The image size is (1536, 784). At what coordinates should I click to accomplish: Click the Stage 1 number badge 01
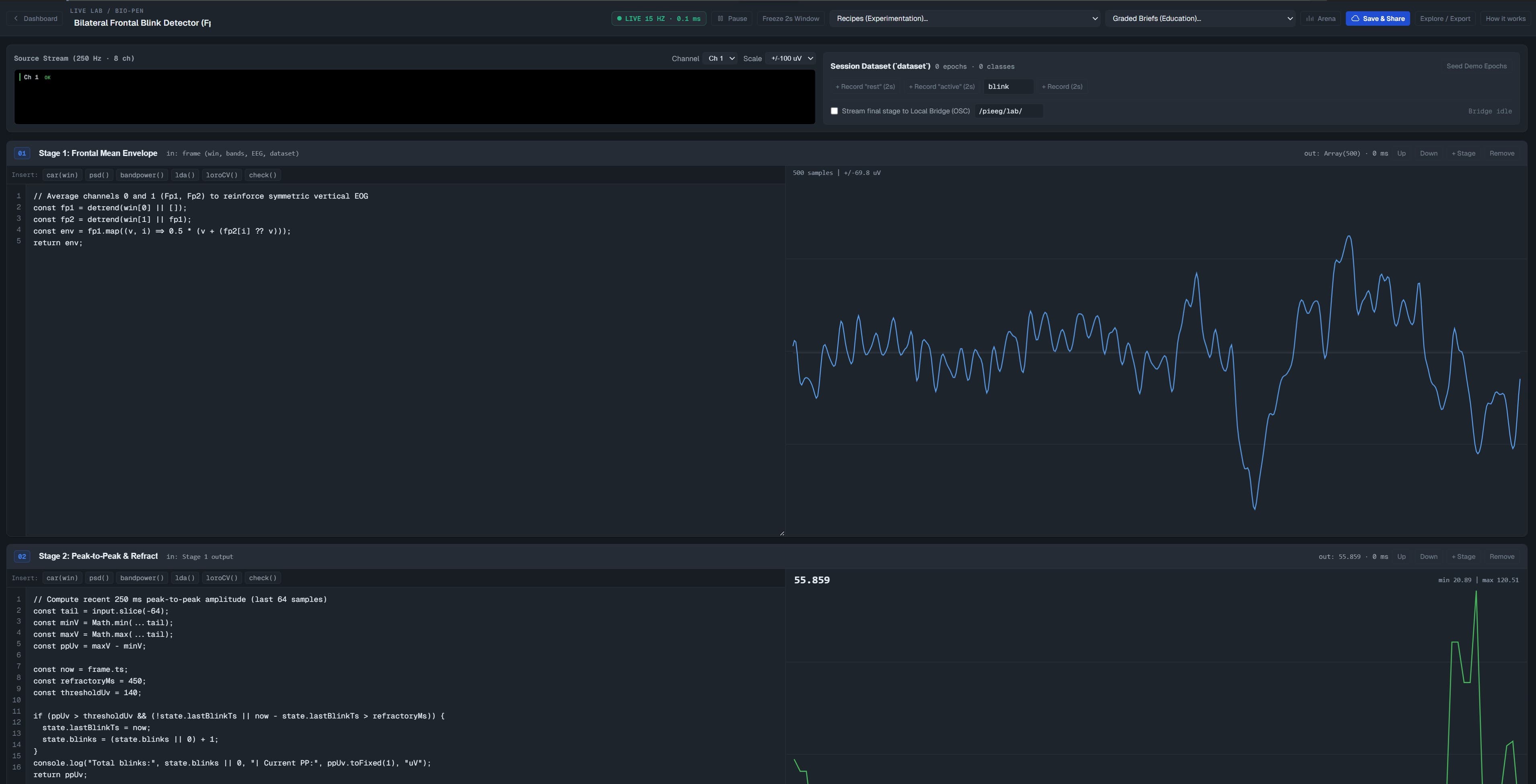click(22, 153)
